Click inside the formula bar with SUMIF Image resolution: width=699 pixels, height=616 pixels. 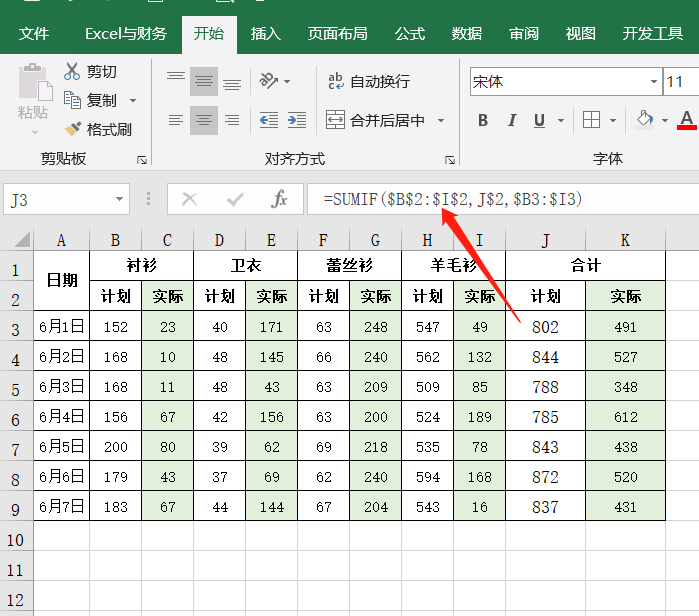tap(500, 199)
